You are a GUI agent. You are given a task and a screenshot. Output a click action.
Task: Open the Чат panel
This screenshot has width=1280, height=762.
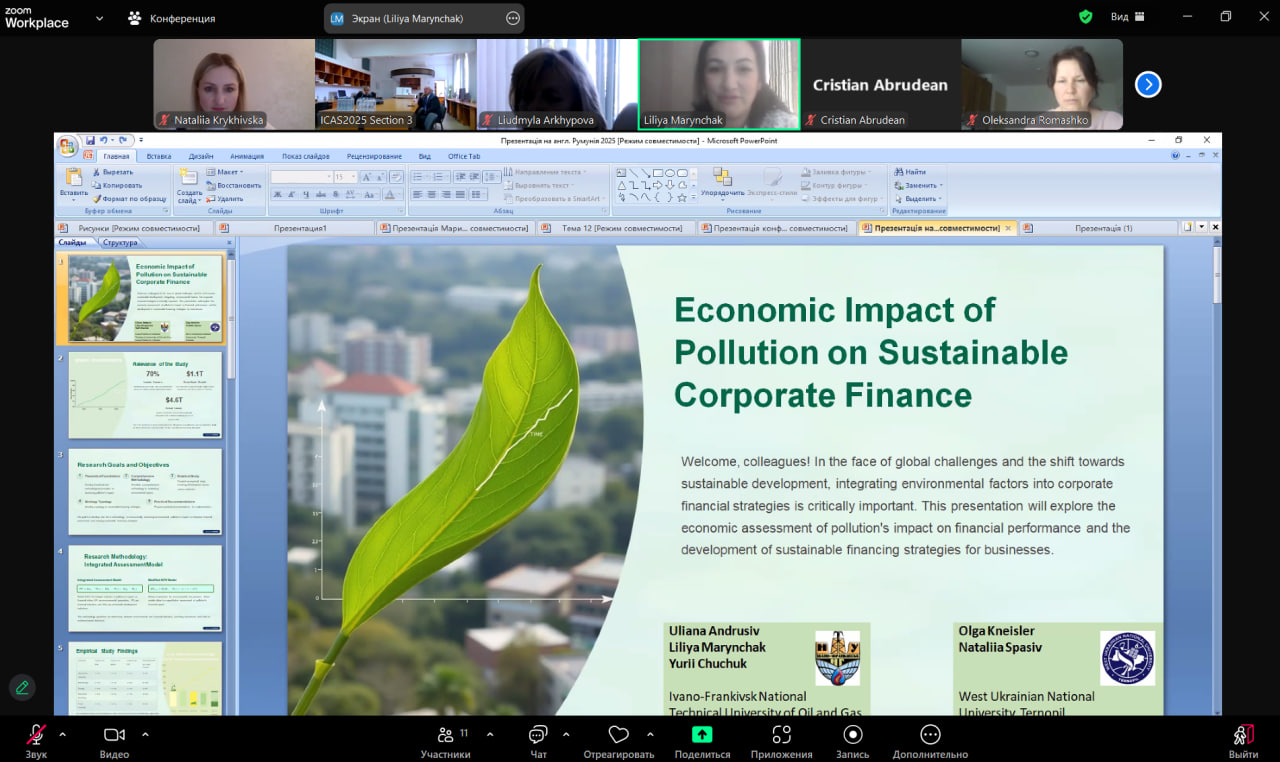(x=538, y=741)
